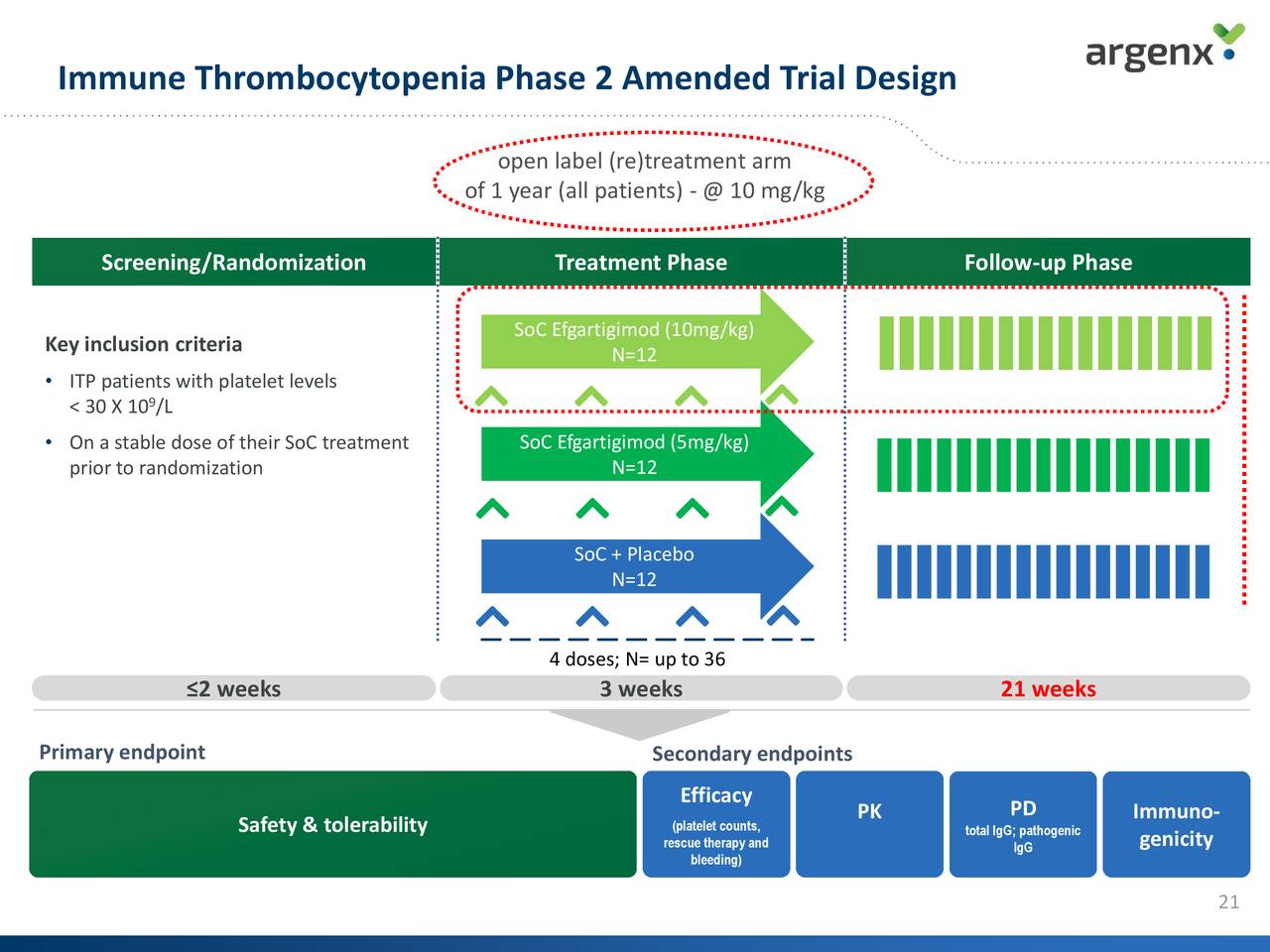Click the 'Primary endpoint' label

[122, 752]
